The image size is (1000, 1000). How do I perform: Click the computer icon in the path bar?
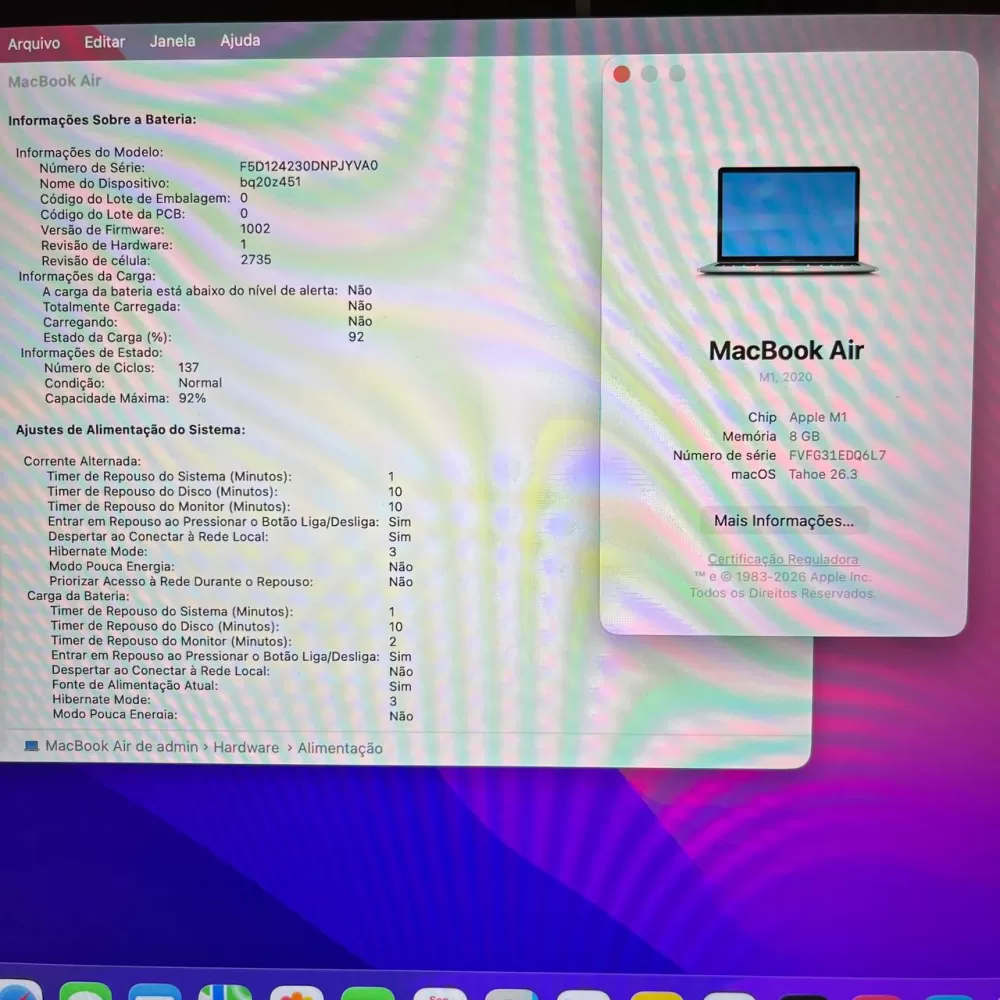tap(31, 746)
